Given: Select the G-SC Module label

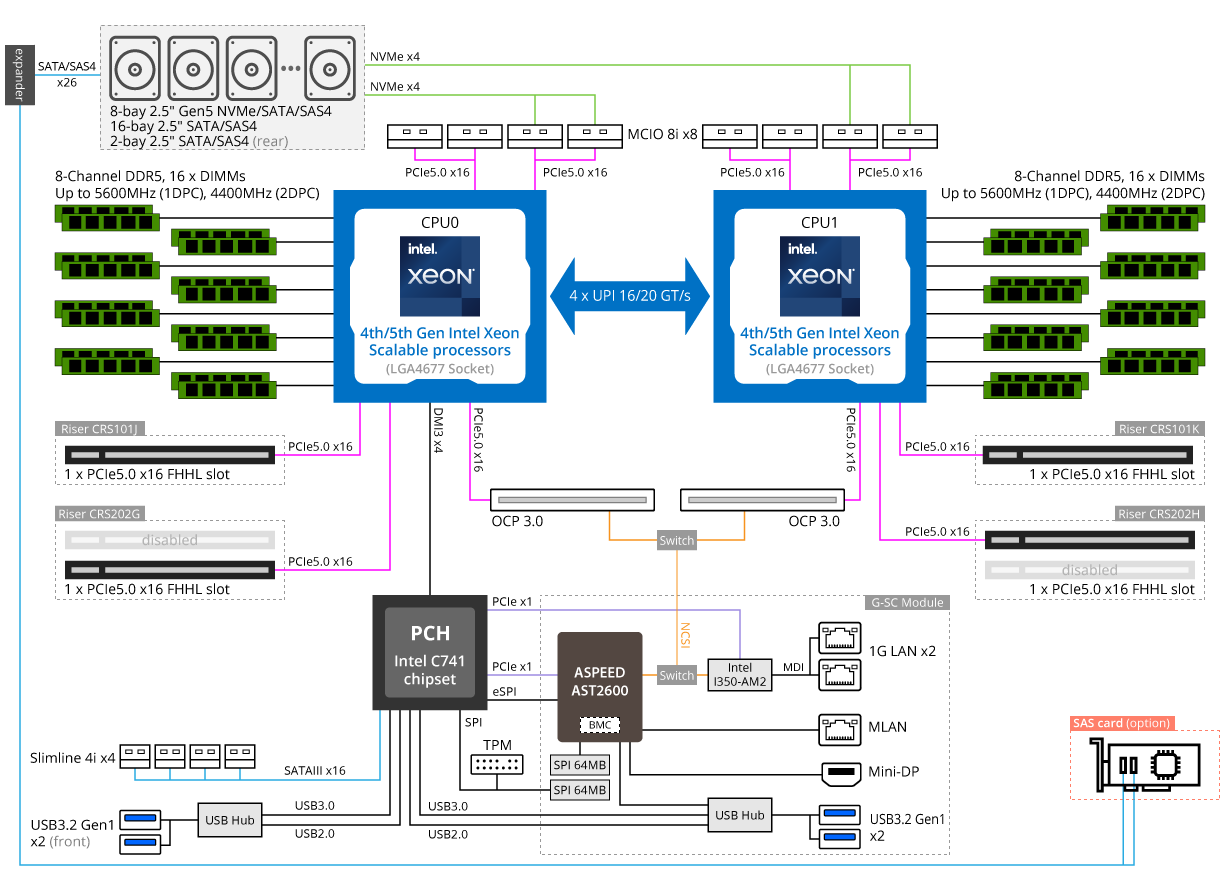Looking at the screenshot, I should point(906,603).
